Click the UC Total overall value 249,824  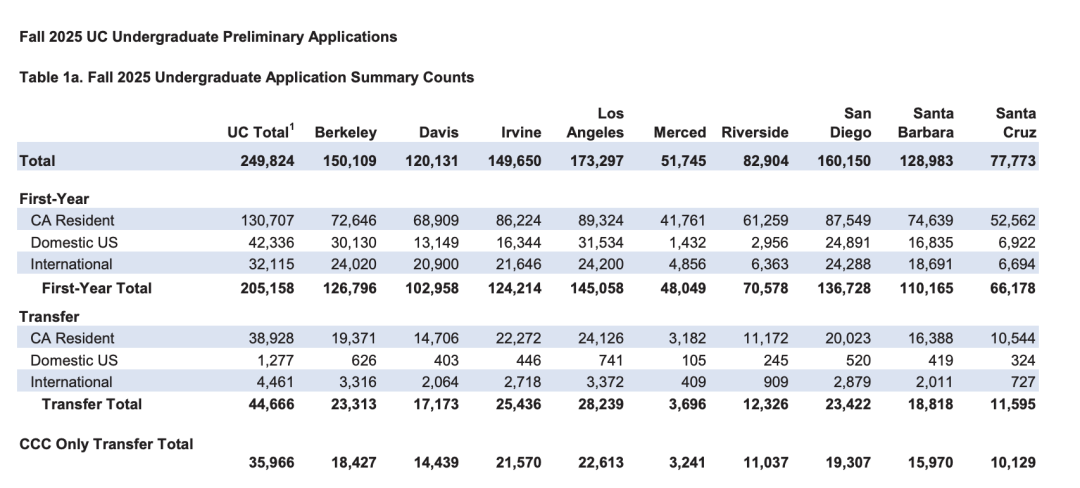(263, 160)
